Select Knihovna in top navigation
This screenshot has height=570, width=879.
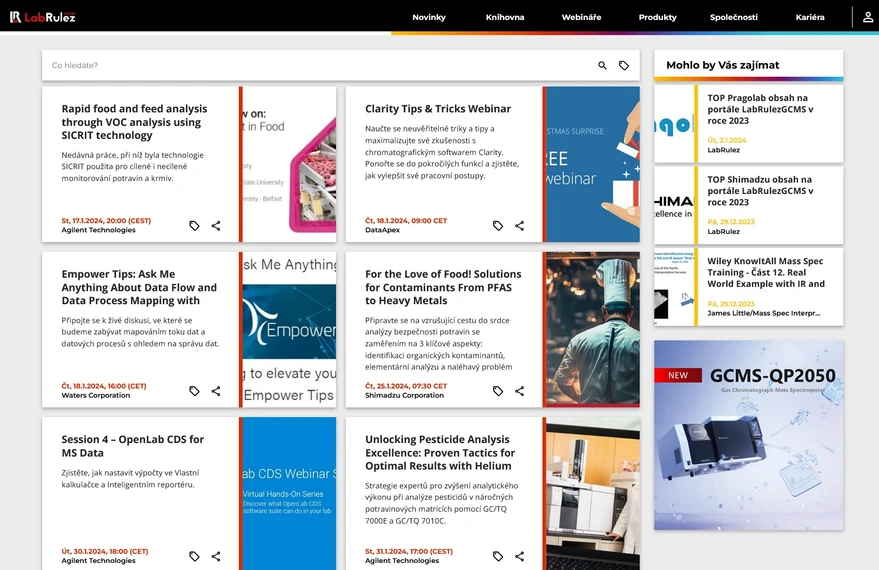point(505,17)
